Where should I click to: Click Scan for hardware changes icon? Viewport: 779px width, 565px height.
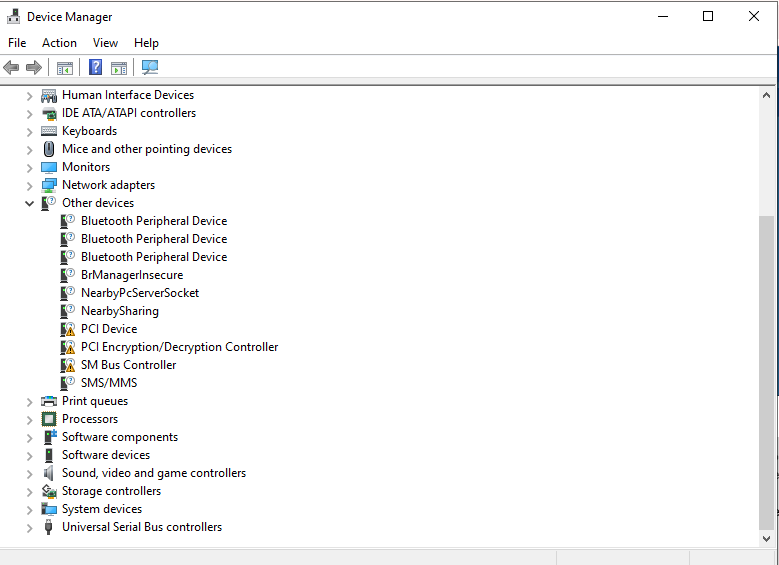(150, 67)
